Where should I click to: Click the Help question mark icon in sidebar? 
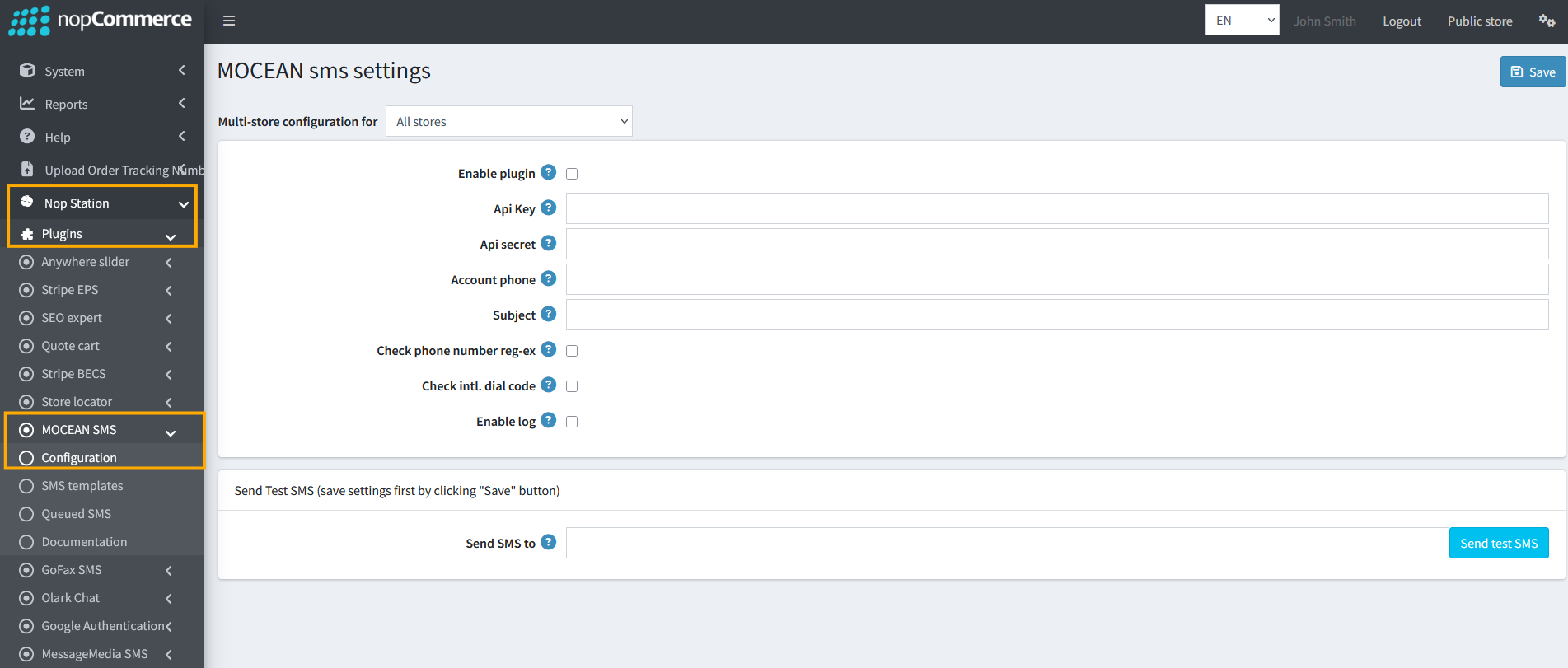(x=27, y=137)
